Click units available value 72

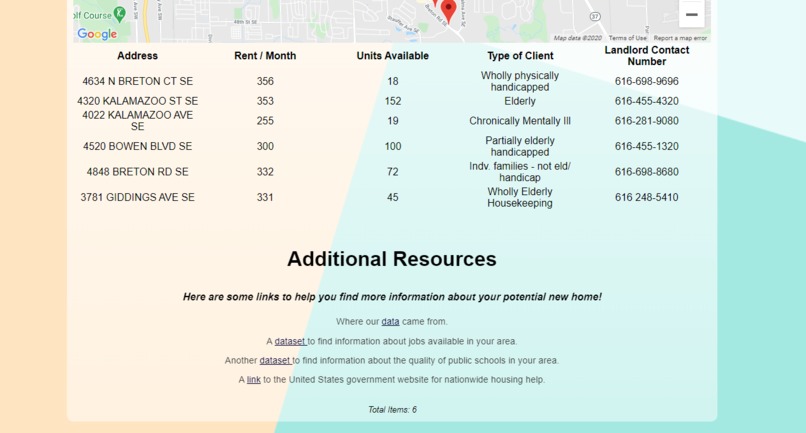pyautogui.click(x=393, y=172)
